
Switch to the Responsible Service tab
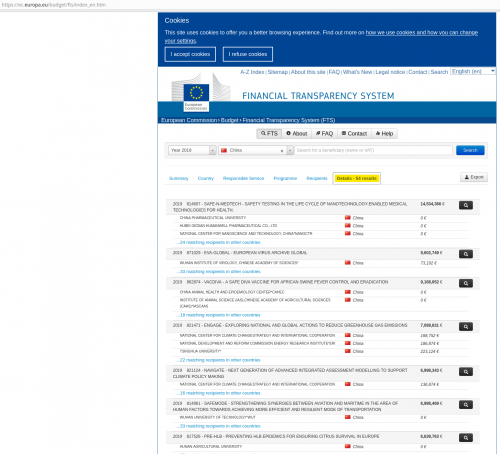(243, 178)
